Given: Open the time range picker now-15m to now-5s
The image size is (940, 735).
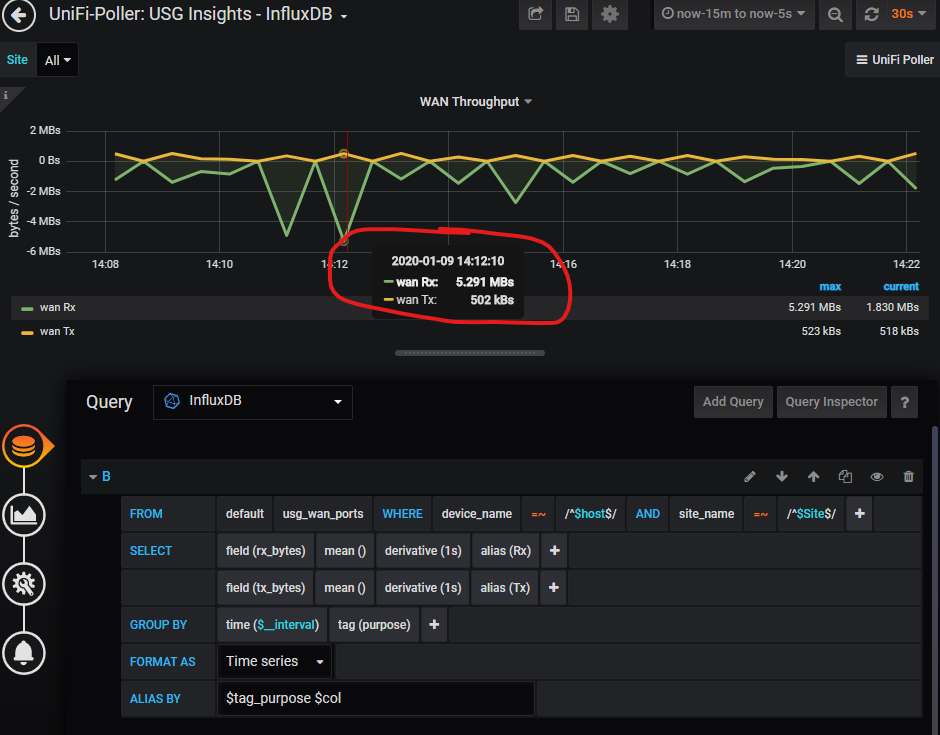Looking at the screenshot, I should click(734, 14).
